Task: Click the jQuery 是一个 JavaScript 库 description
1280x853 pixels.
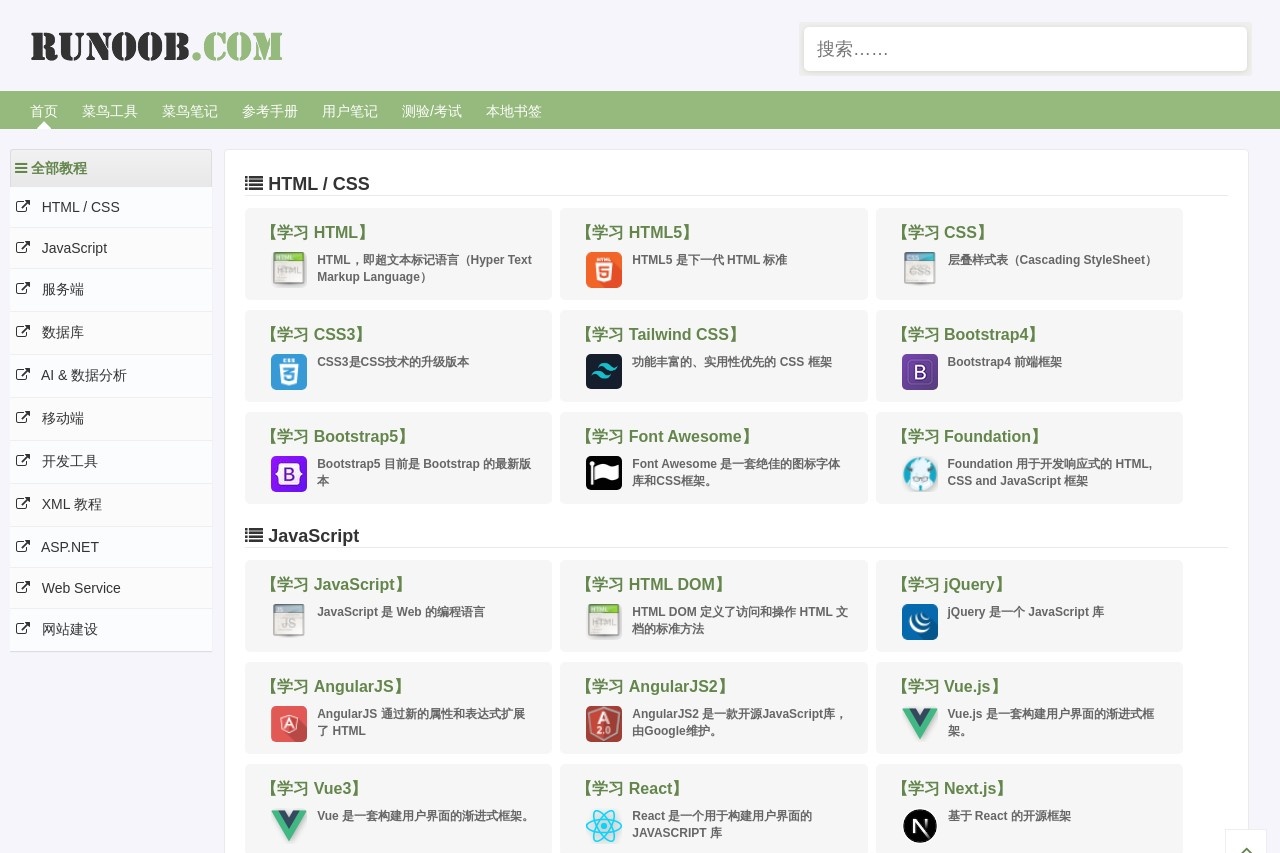Action: click(1026, 612)
